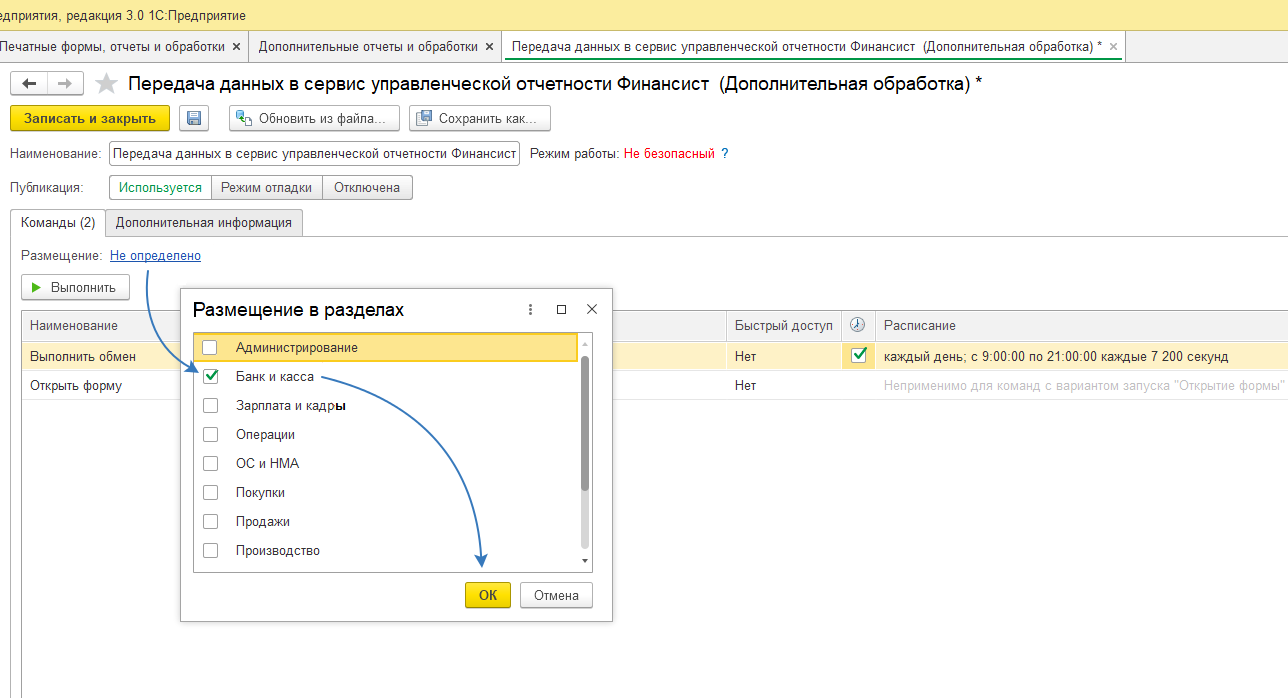Click the blue question mark help icon
The image size is (1288, 698).
[725, 154]
